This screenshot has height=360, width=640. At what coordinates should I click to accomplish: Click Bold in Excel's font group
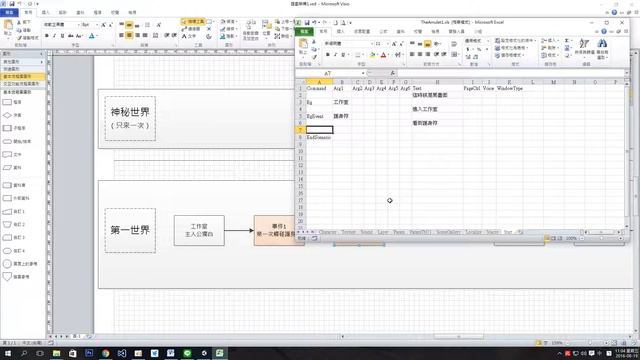click(327, 55)
